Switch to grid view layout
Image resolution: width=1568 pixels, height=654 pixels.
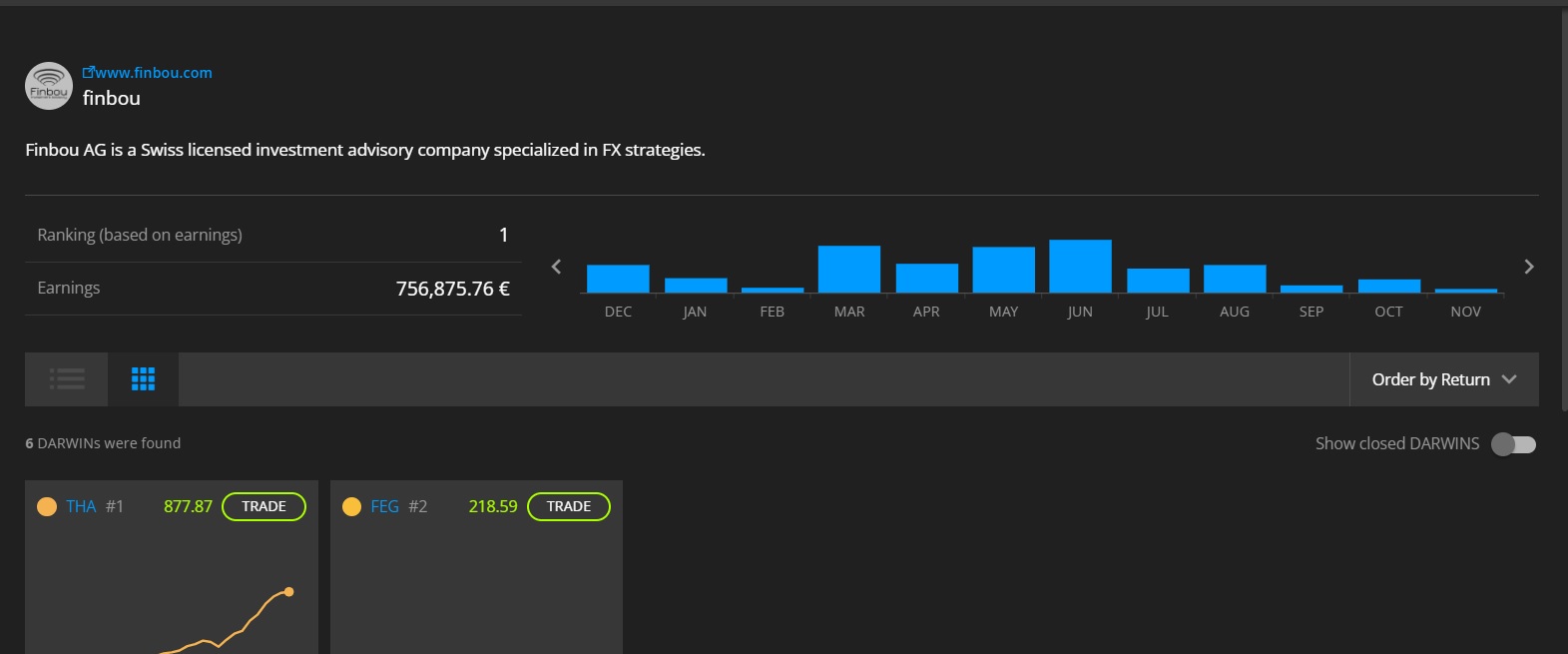(x=143, y=379)
